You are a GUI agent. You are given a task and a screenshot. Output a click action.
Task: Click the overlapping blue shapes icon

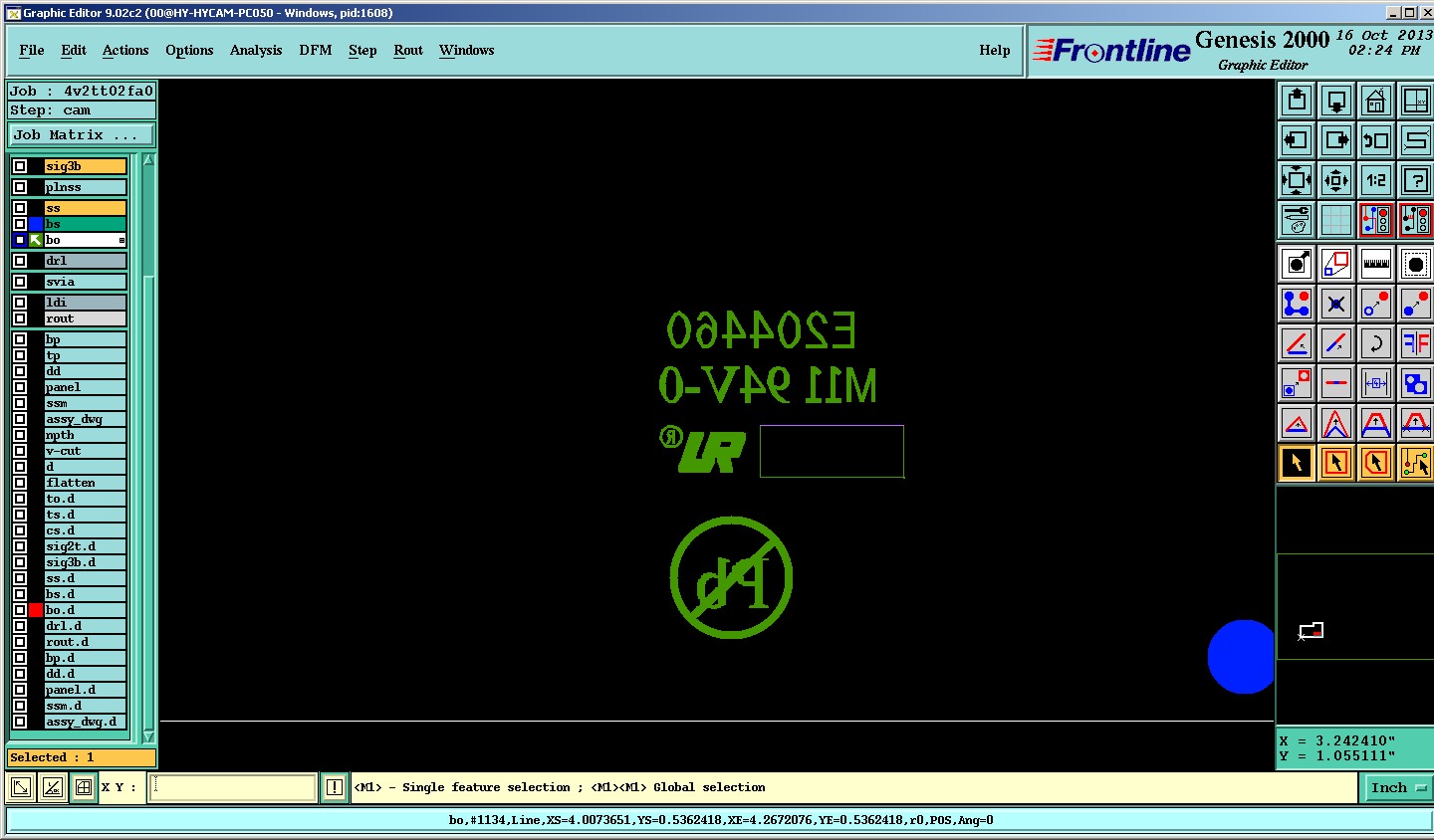[1416, 383]
